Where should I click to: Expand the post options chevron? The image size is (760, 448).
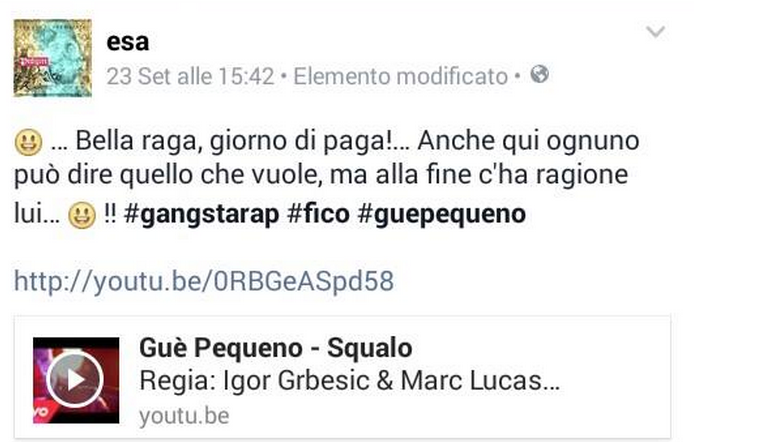point(655,32)
